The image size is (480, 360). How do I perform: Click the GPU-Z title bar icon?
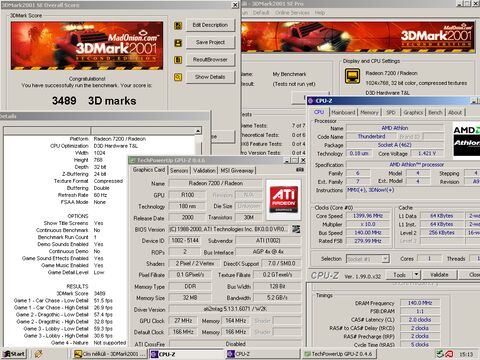(x=132, y=160)
